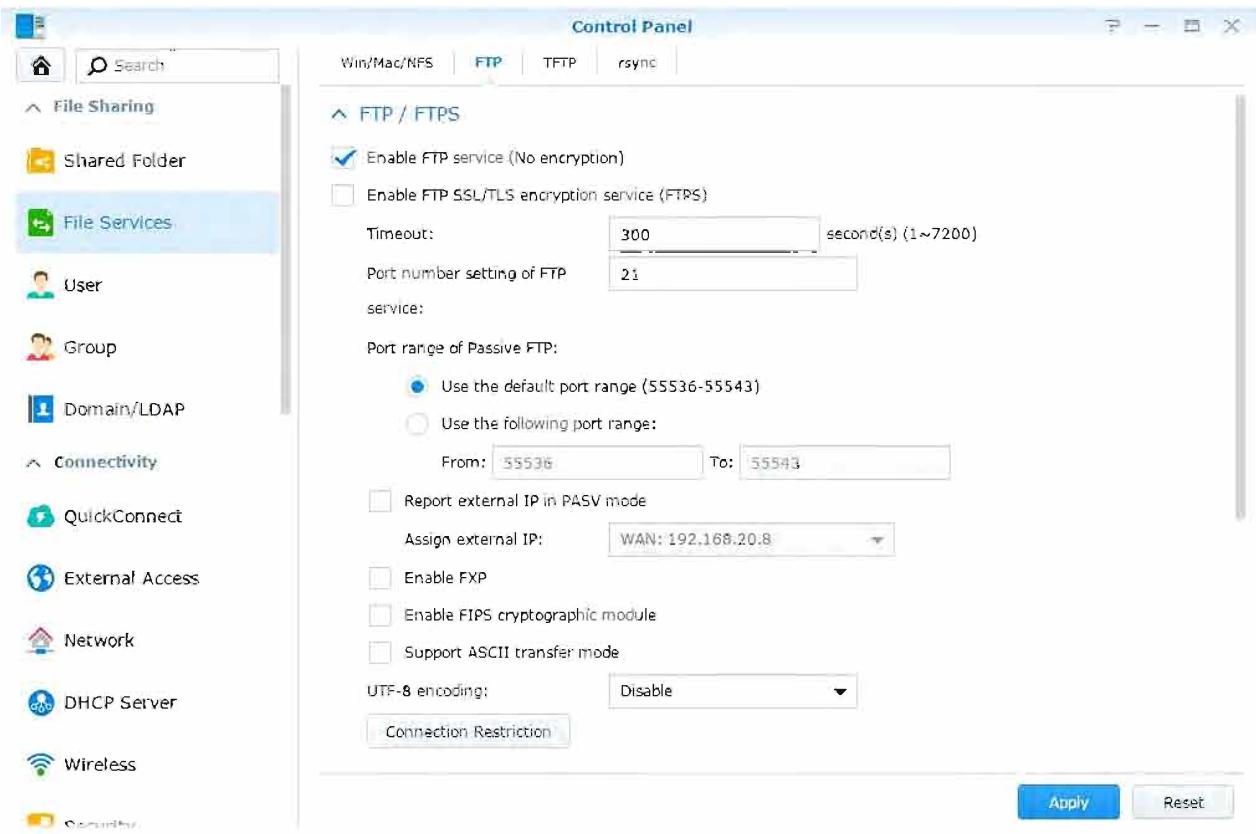
Task: Click the passive port To field
Action: (x=844, y=463)
